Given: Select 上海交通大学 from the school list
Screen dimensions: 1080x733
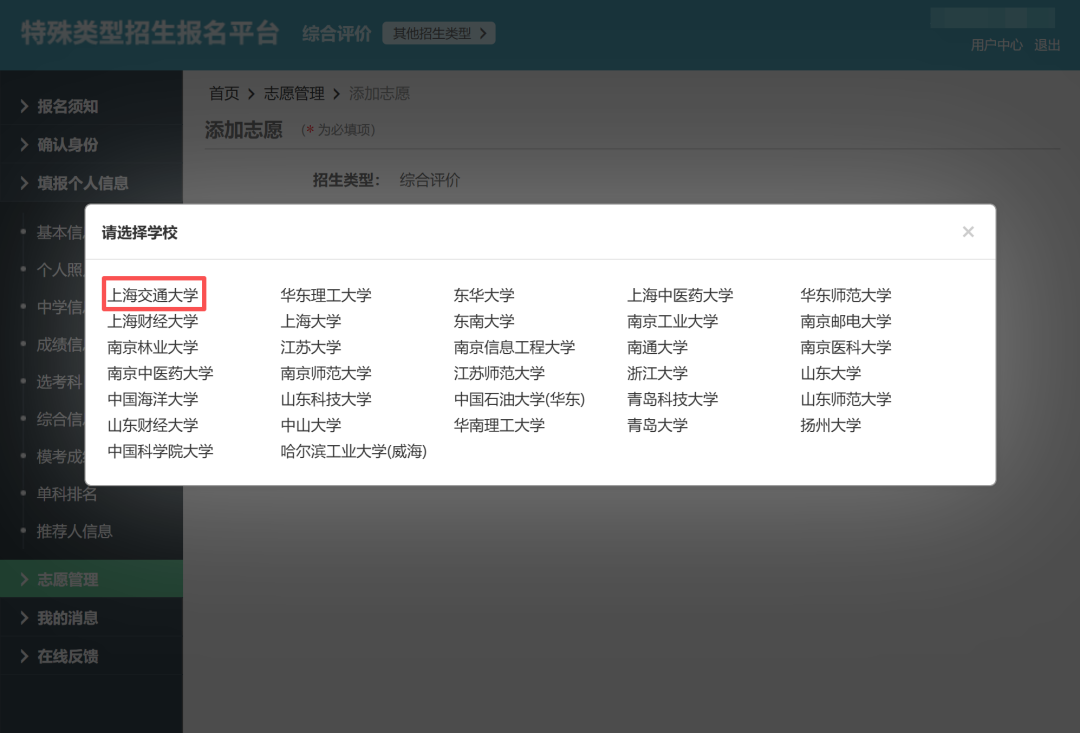Looking at the screenshot, I should [x=153, y=296].
